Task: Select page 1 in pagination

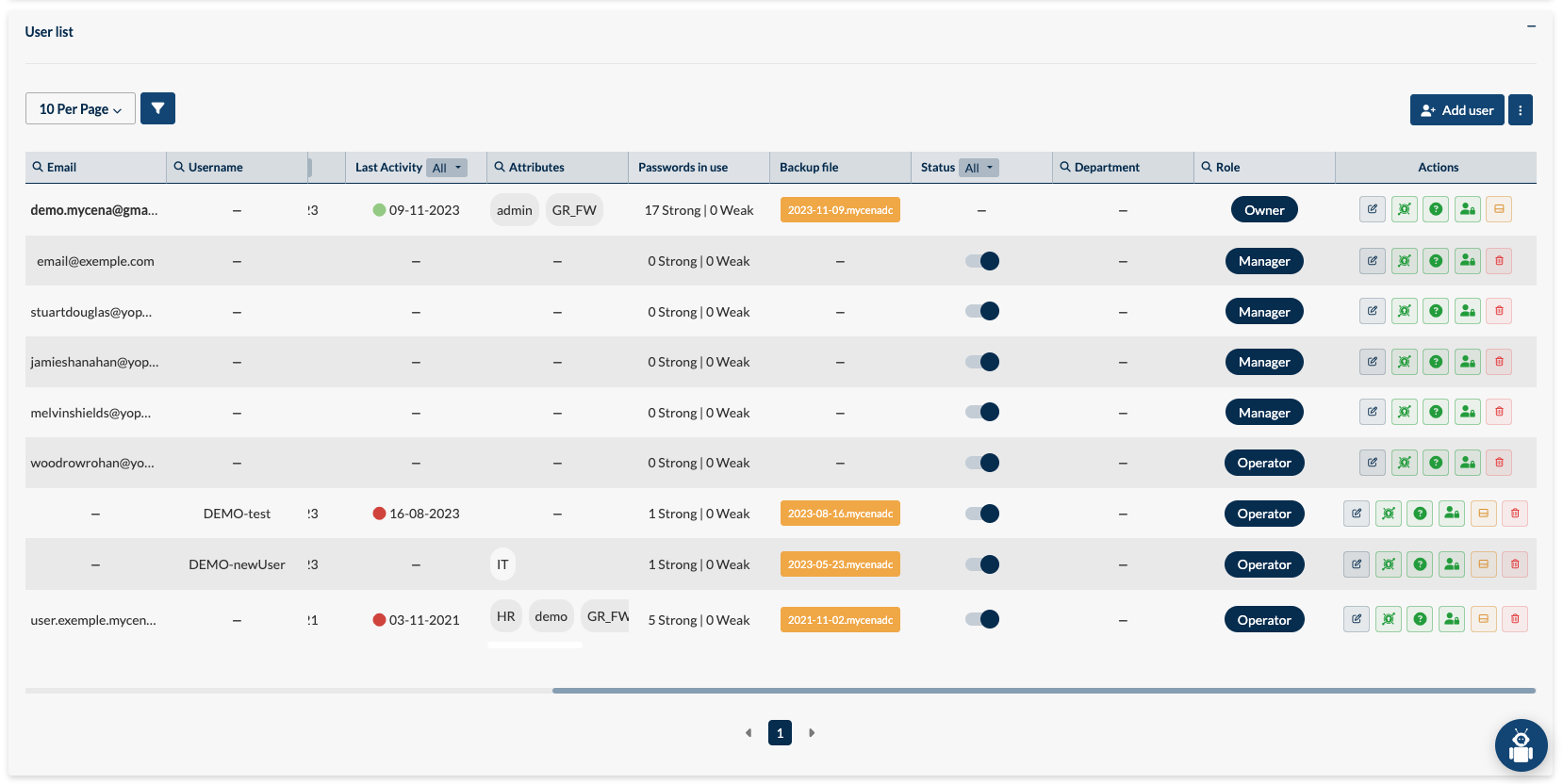Action: coord(780,732)
